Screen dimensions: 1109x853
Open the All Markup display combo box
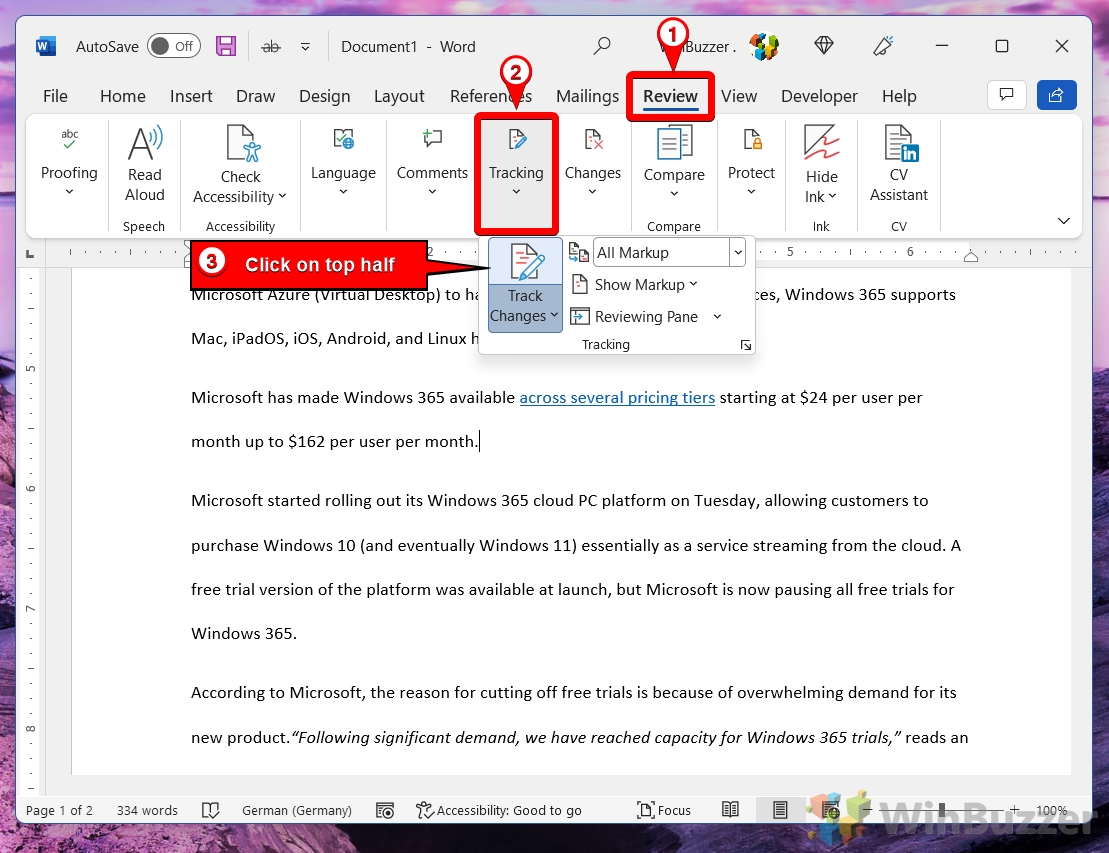[x=669, y=253]
